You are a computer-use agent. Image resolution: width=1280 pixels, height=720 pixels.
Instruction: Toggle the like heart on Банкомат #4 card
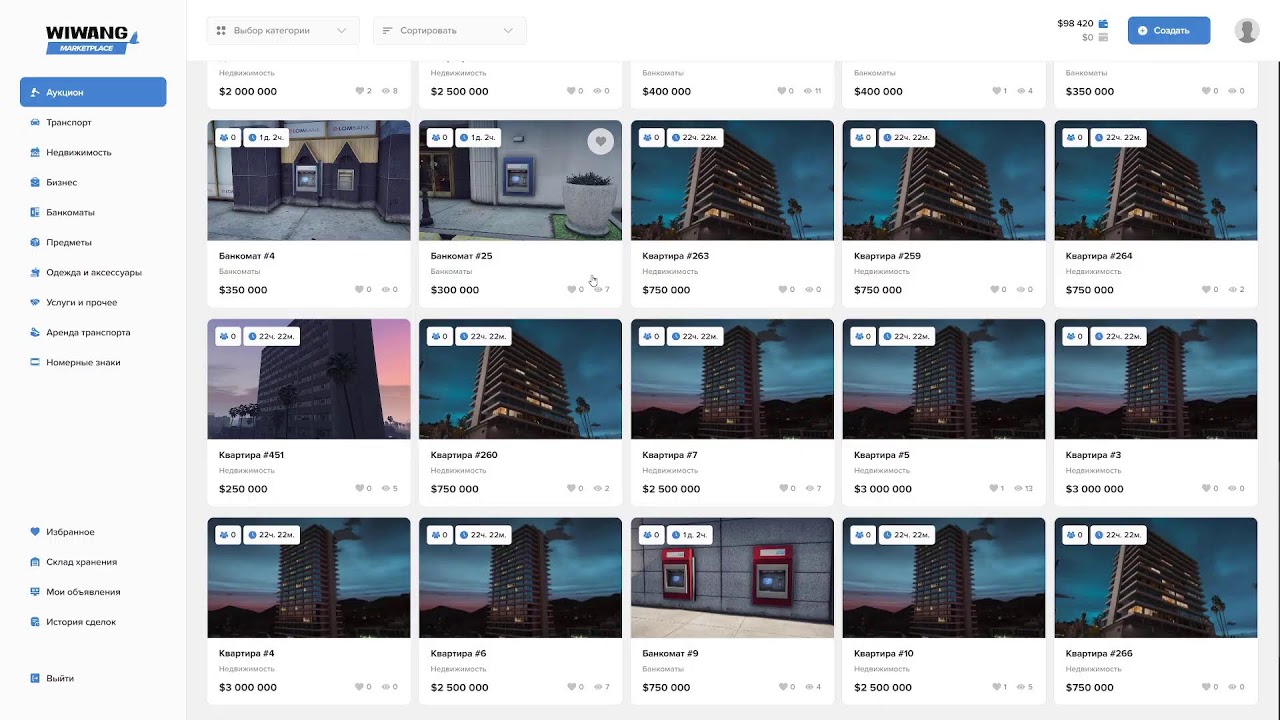pos(360,290)
